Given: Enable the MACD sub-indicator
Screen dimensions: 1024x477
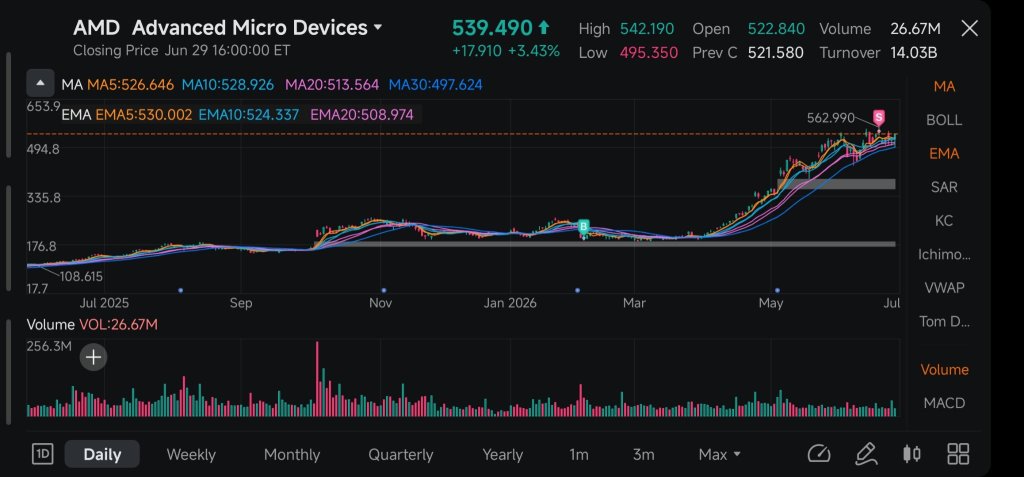Looking at the screenshot, I should [944, 403].
